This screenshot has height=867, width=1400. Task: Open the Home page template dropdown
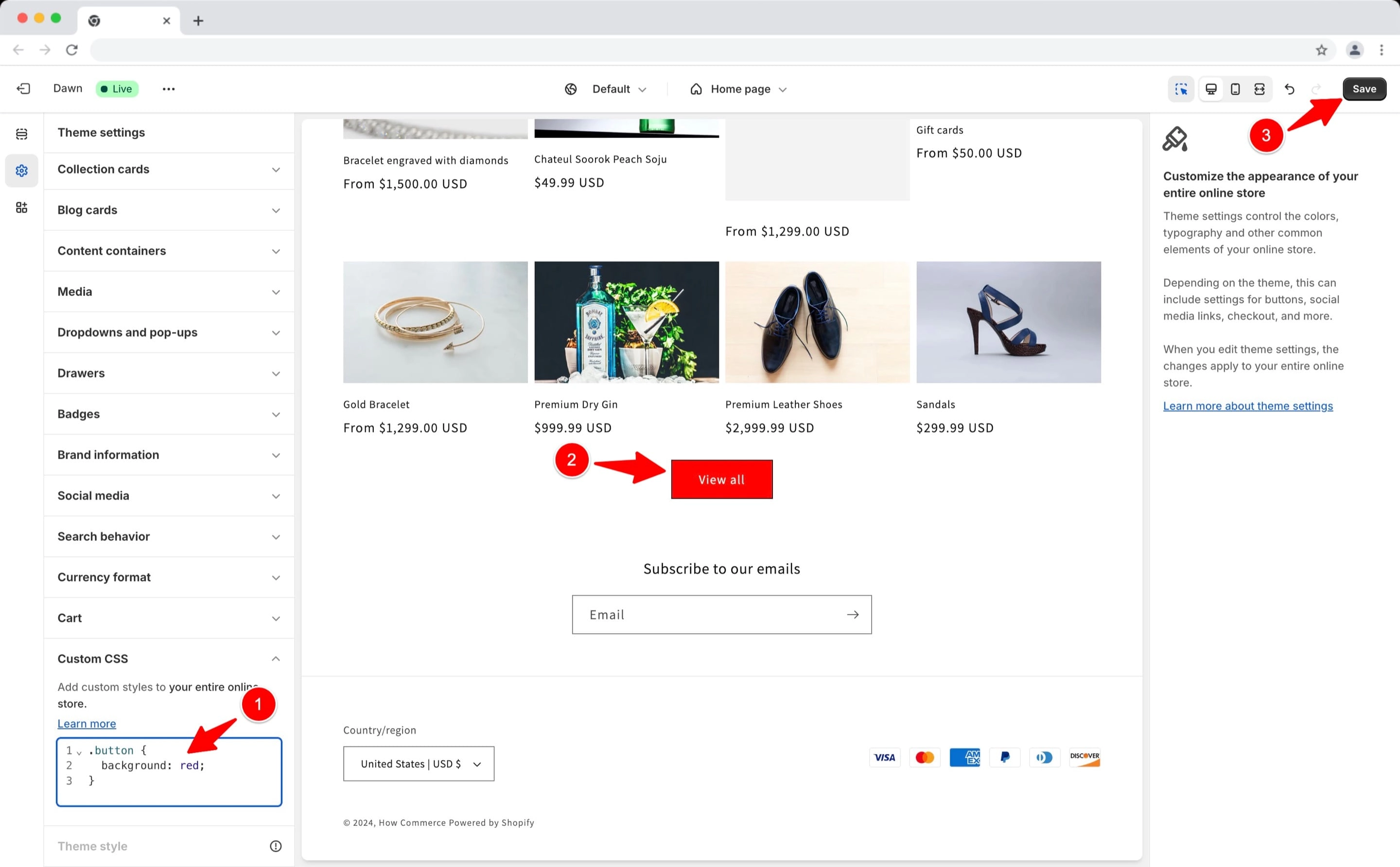tap(749, 89)
